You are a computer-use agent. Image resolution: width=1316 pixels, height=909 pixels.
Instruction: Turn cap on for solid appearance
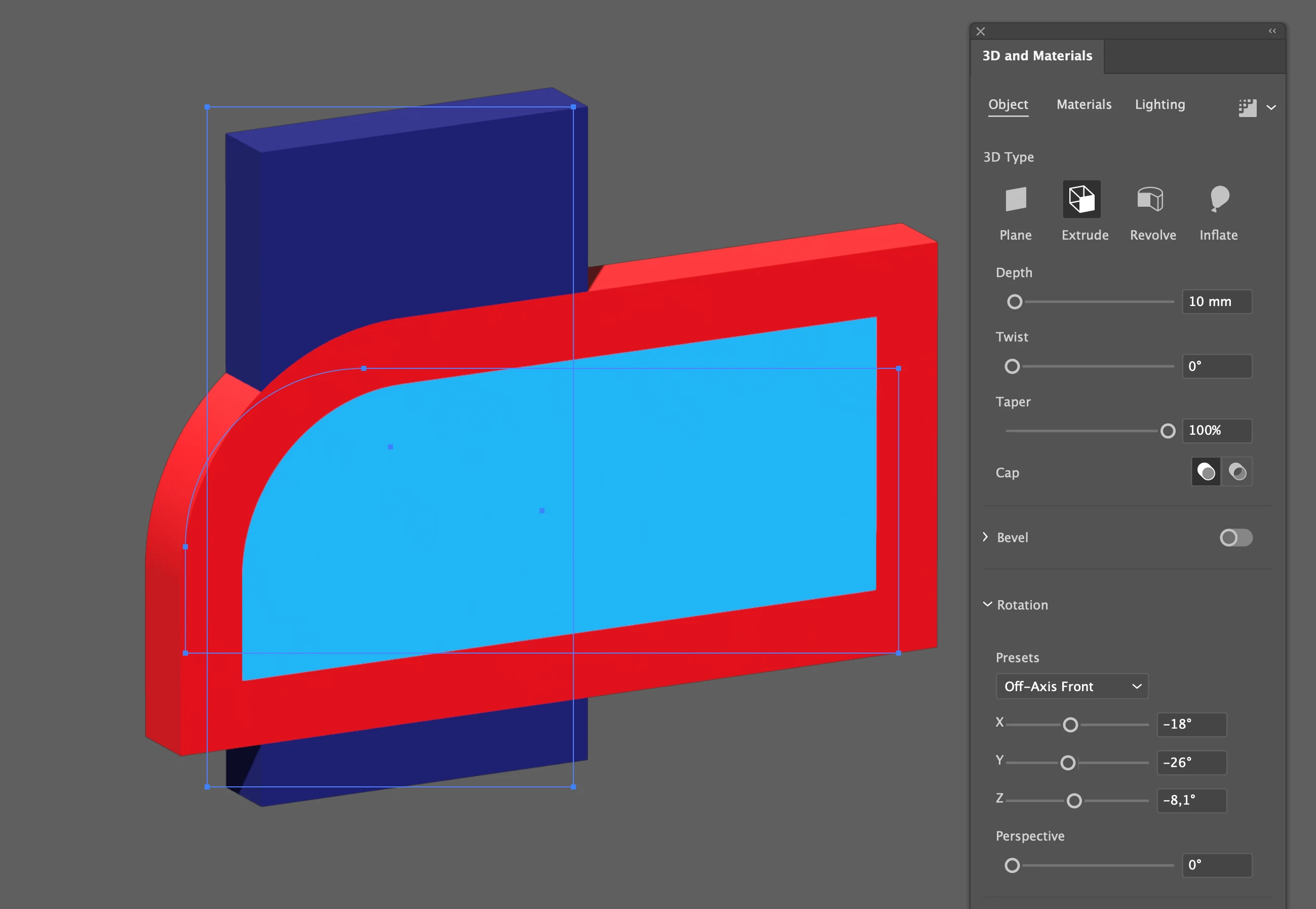pyautogui.click(x=1206, y=472)
